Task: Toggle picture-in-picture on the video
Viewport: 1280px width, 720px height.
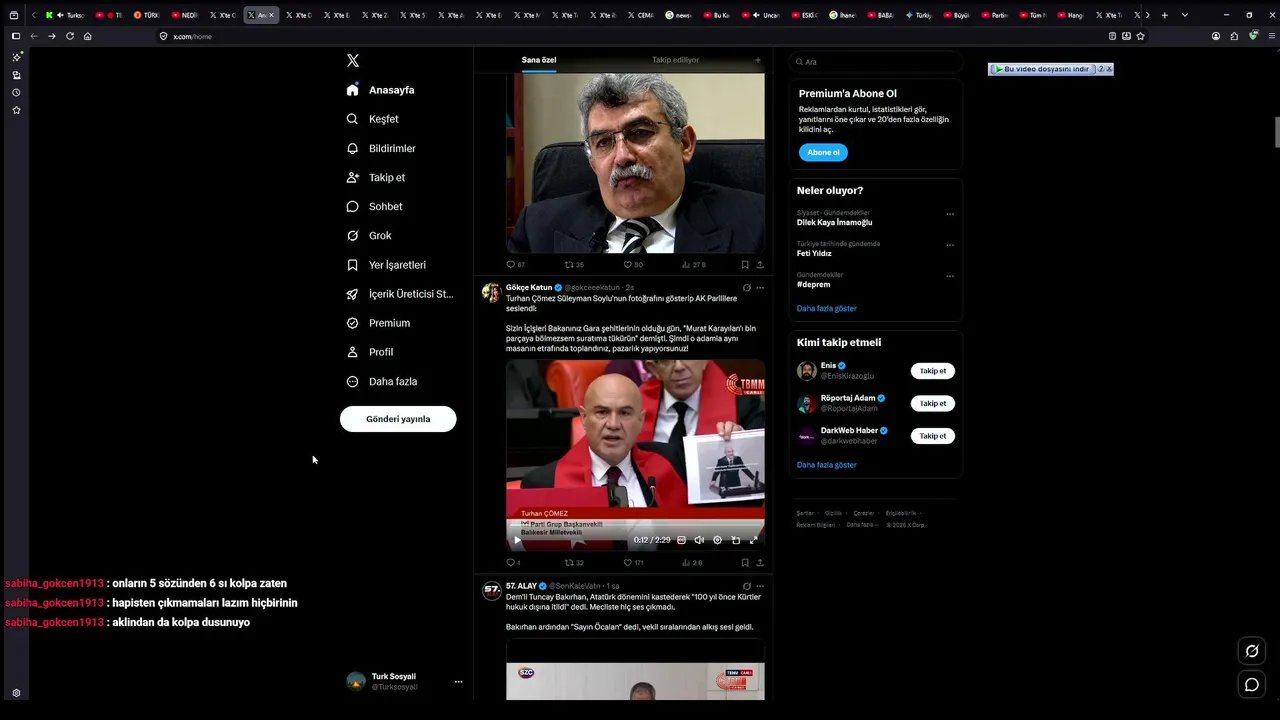Action: pyautogui.click(x=735, y=540)
